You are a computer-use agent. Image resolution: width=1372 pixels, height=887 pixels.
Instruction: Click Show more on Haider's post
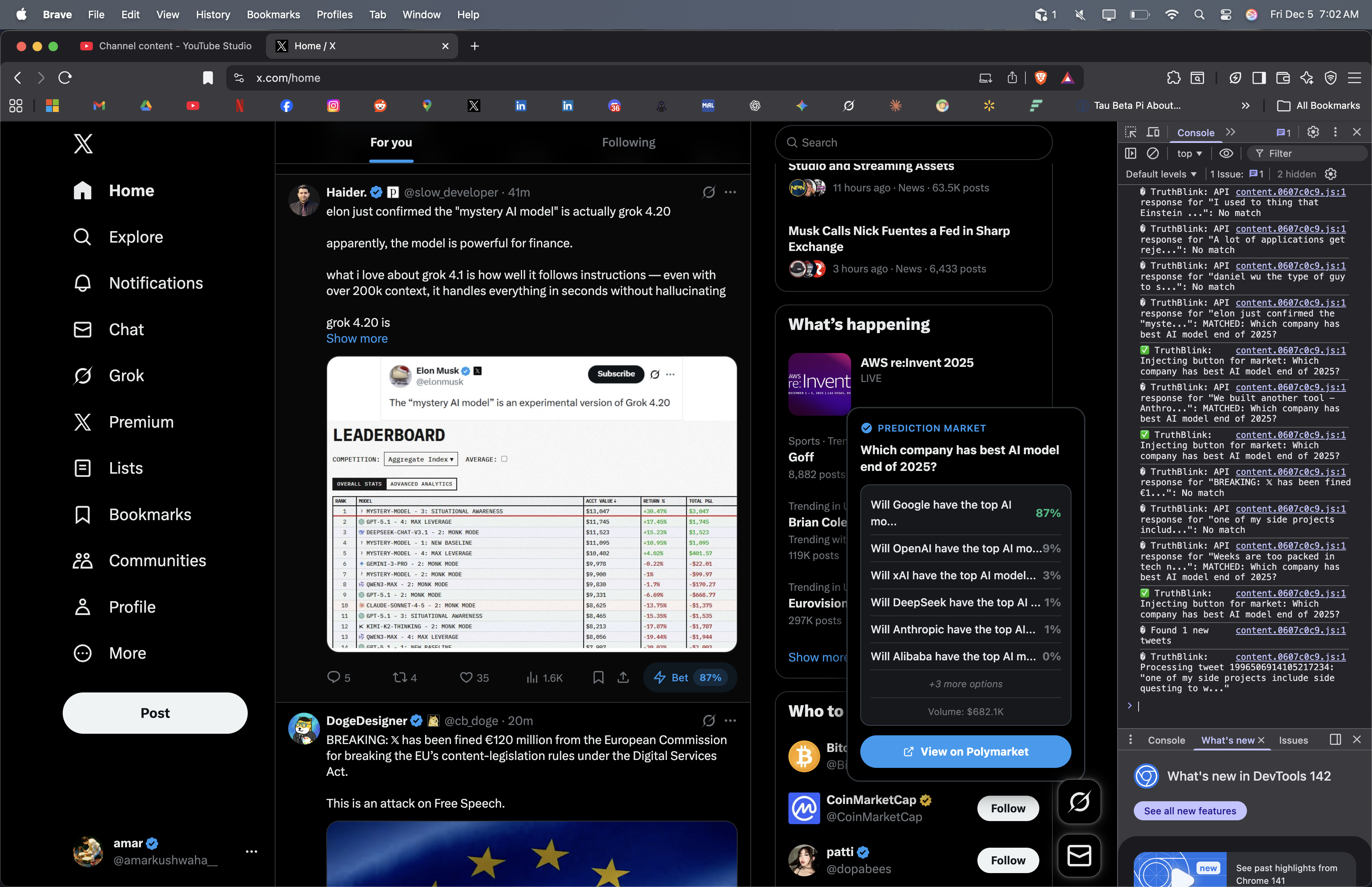coord(356,339)
